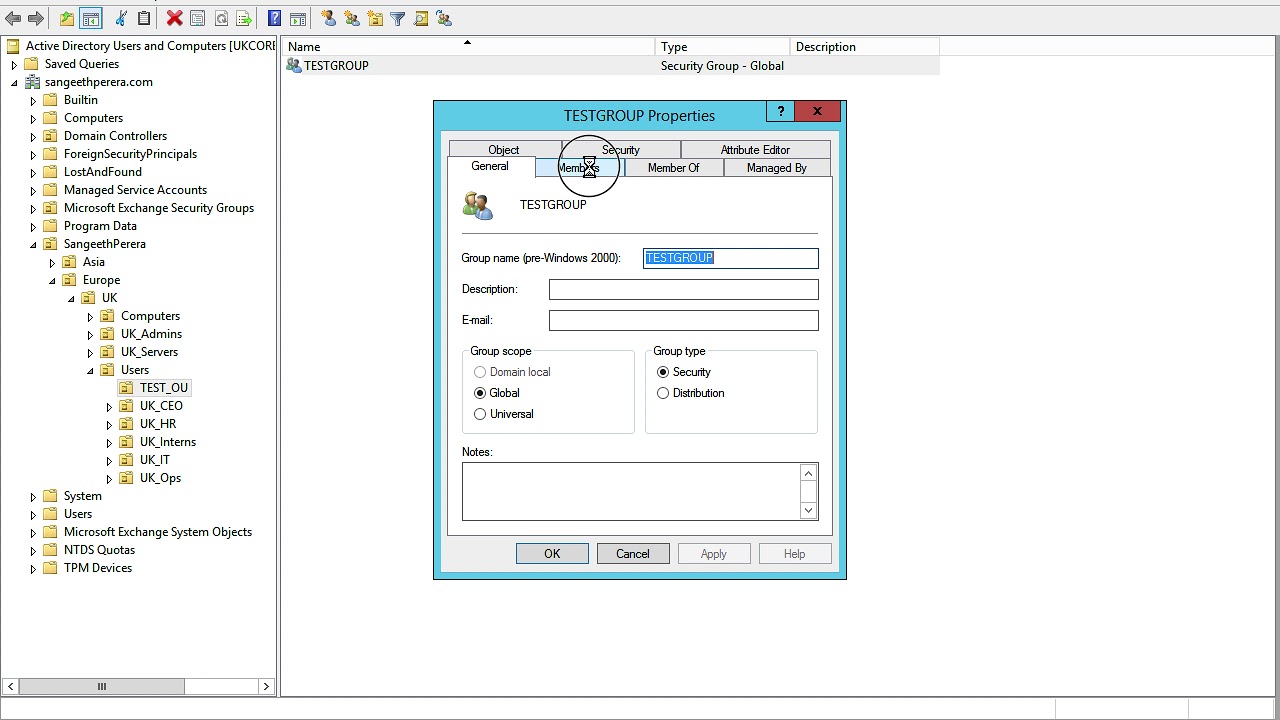Image resolution: width=1280 pixels, height=720 pixels.
Task: Expand the UK_CEO tree node
Action: 109,406
